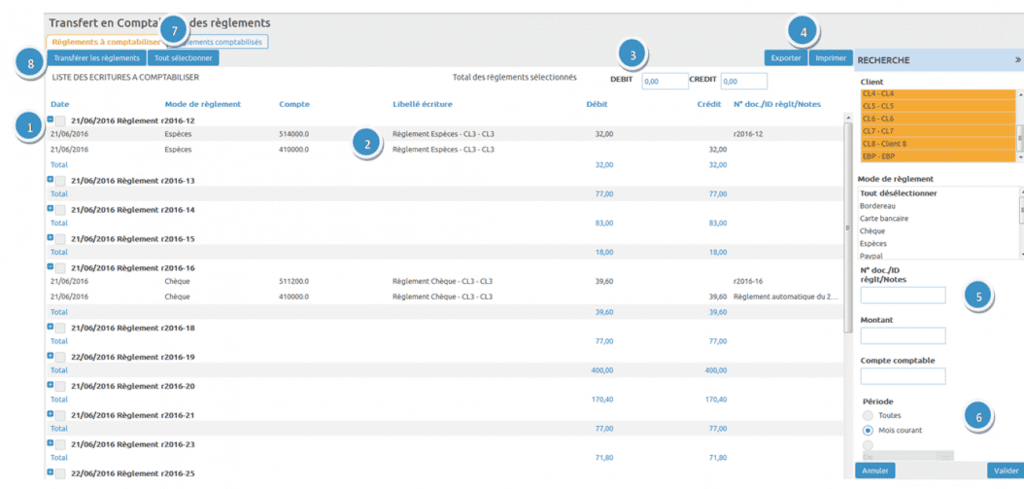Sort by Libellé écriture column
The image size is (1024, 489).
pyautogui.click(x=423, y=104)
